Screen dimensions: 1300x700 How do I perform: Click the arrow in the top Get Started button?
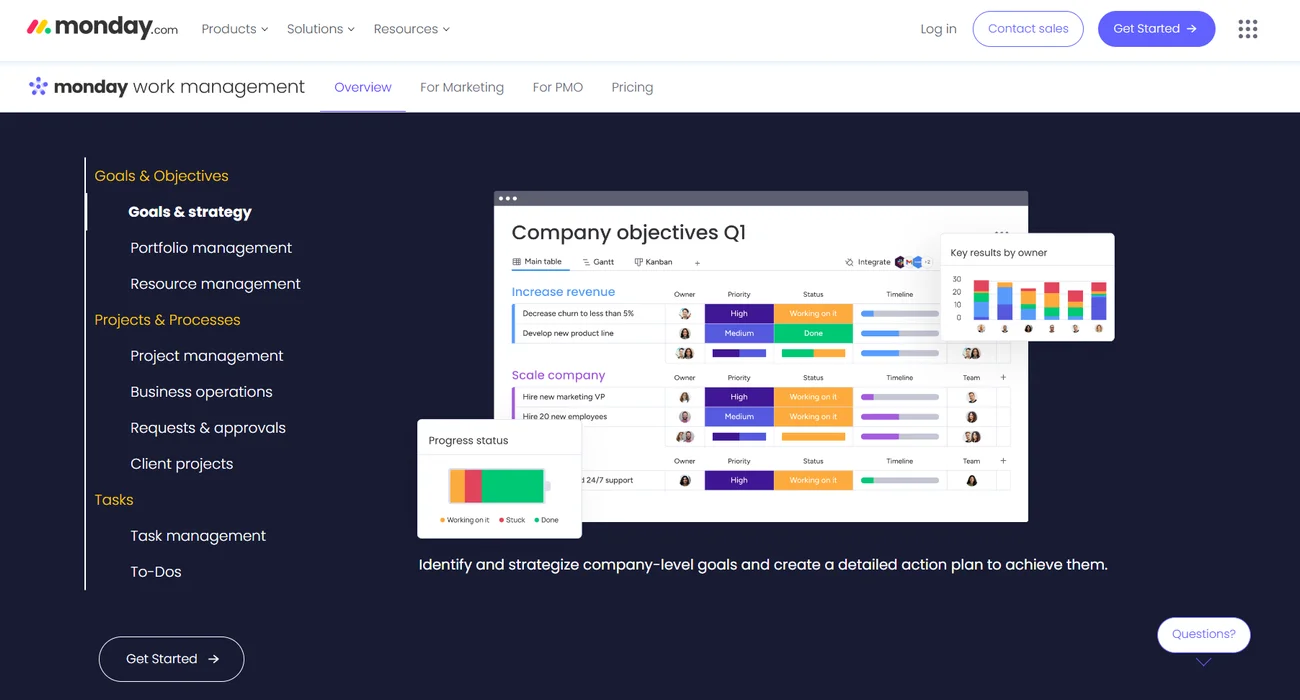(x=1191, y=29)
